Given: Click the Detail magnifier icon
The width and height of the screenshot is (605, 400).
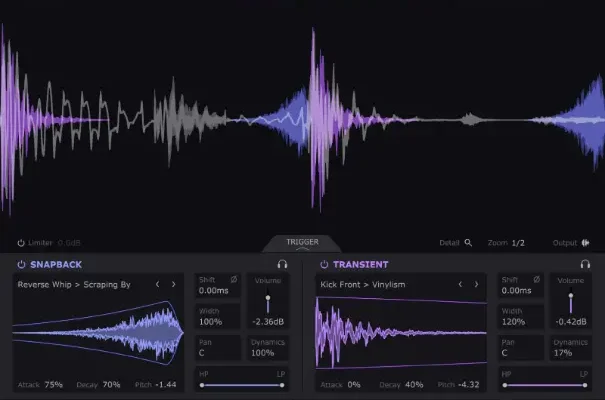Looking at the screenshot, I should coord(467,242).
